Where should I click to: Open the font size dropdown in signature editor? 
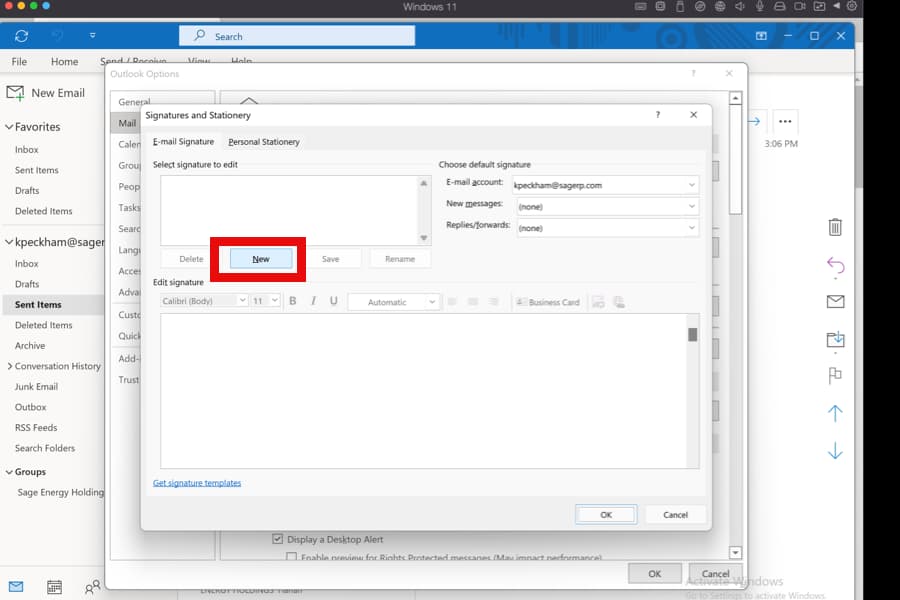[x=263, y=302]
